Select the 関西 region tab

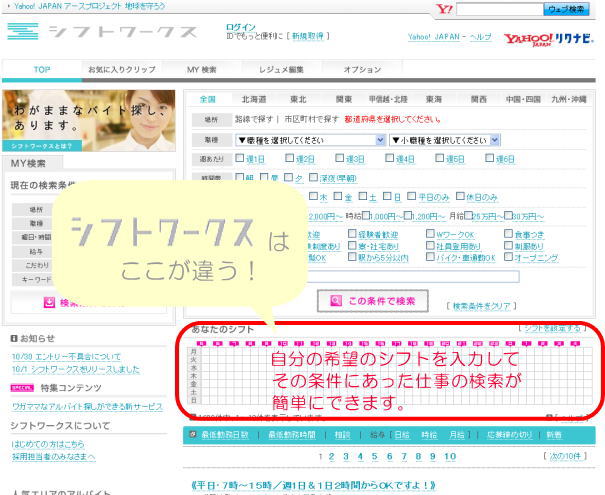[x=478, y=100]
